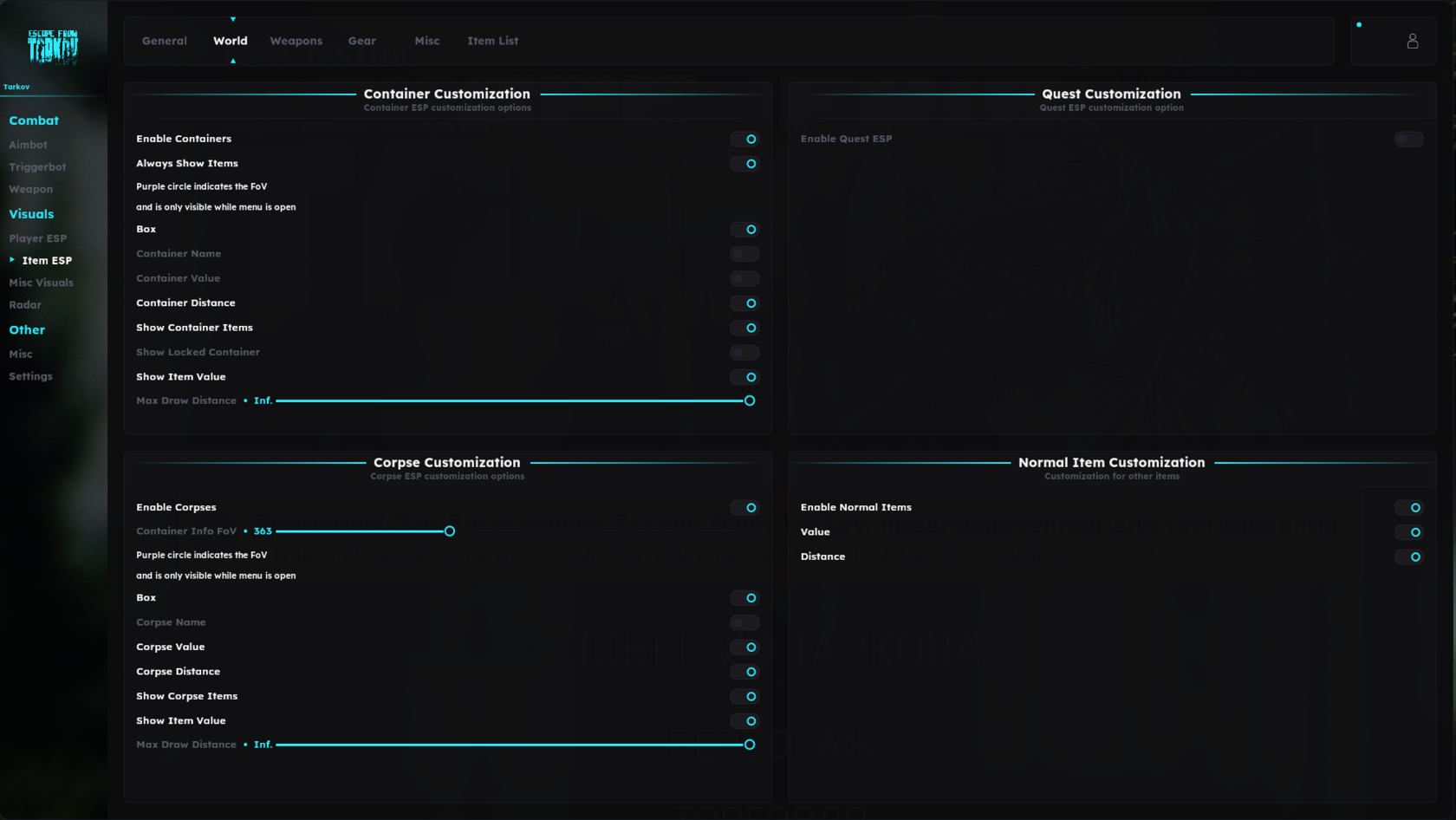1456x820 pixels.
Task: Toggle Enable Corpses switch
Action: 744,508
